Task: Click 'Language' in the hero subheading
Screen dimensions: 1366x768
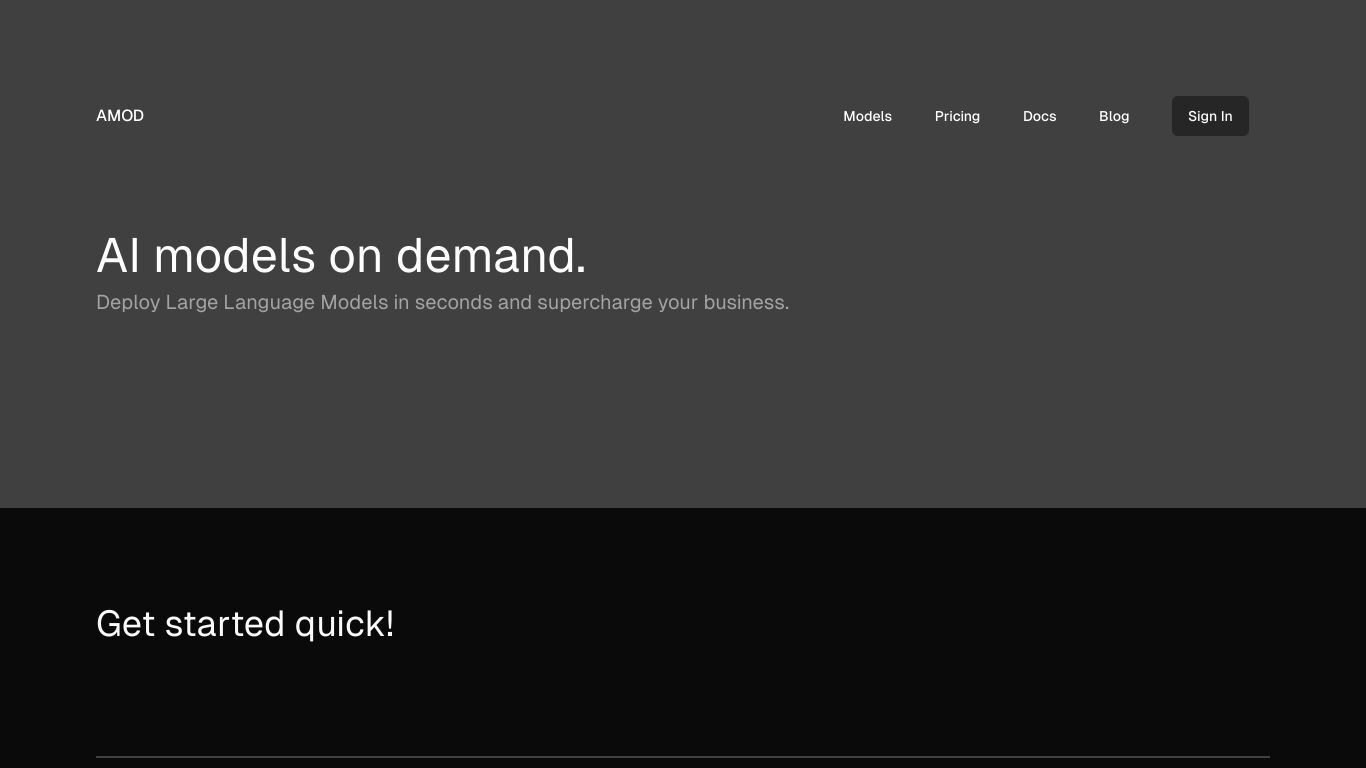Action: (x=269, y=302)
